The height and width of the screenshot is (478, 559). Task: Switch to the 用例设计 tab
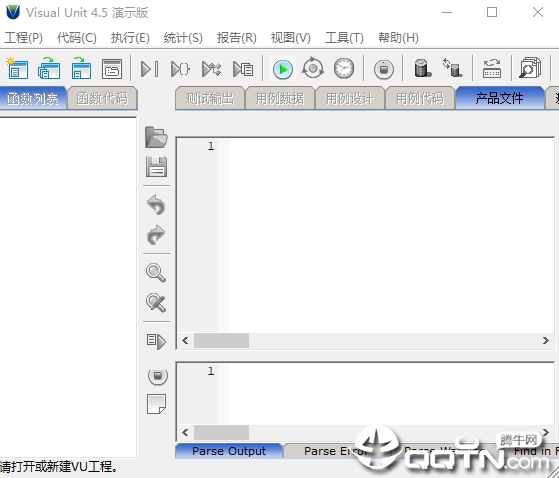(x=350, y=98)
